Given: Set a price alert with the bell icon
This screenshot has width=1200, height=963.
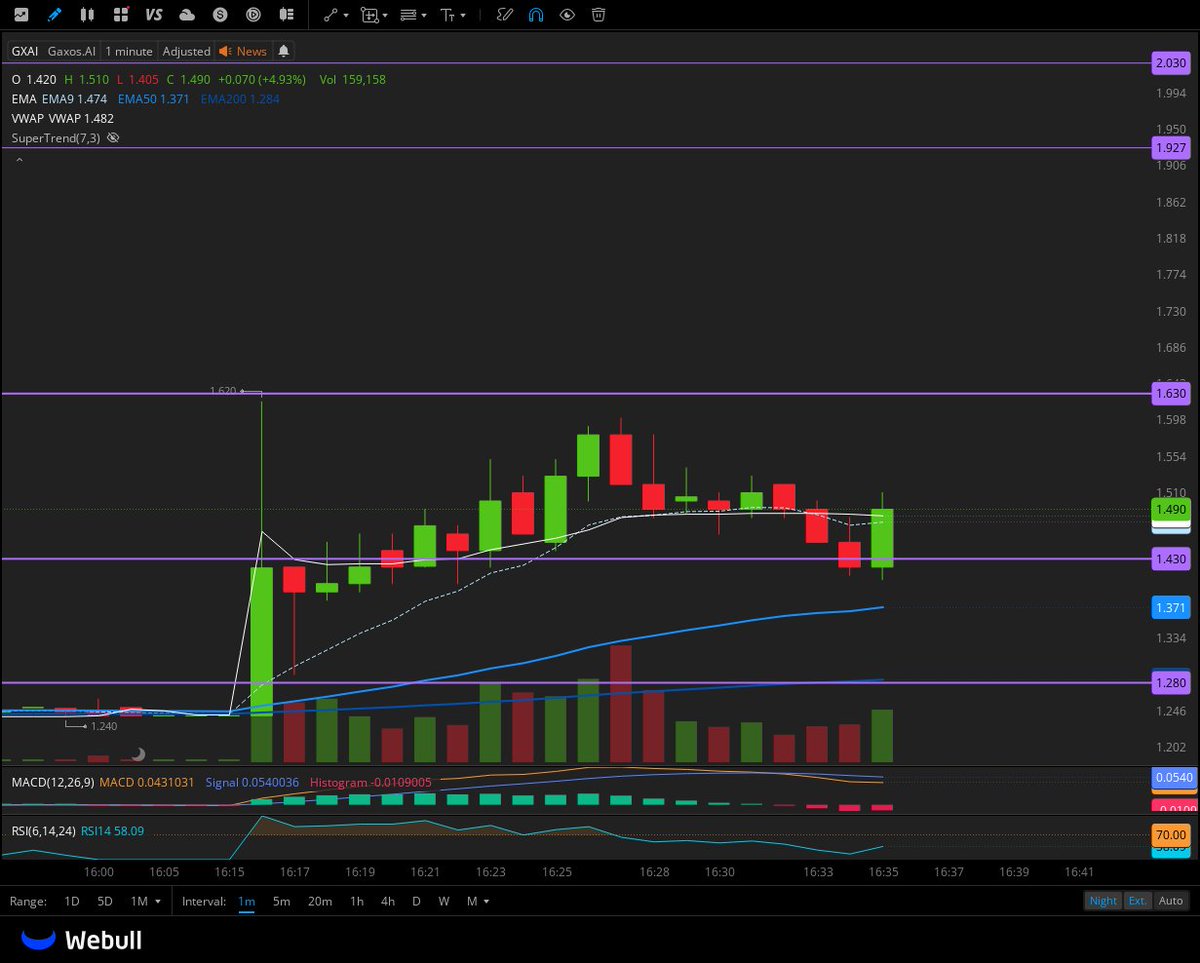Looking at the screenshot, I should click(x=283, y=51).
